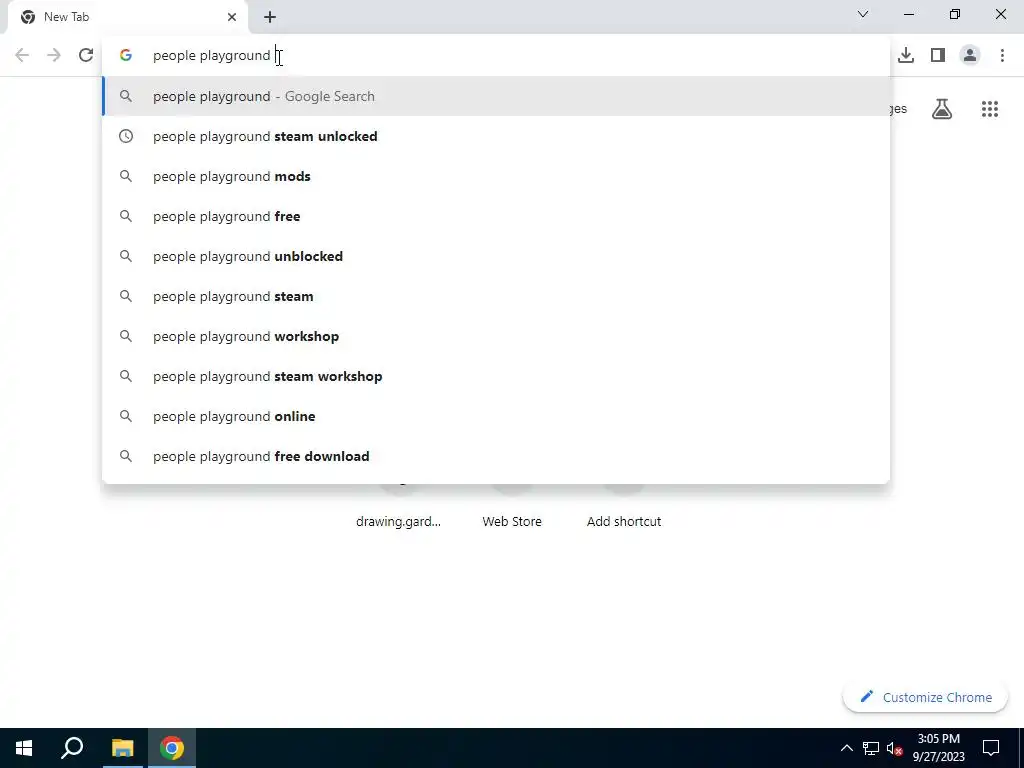Open the Google apps grid
Viewport: 1024px width, 768px height.
click(990, 109)
